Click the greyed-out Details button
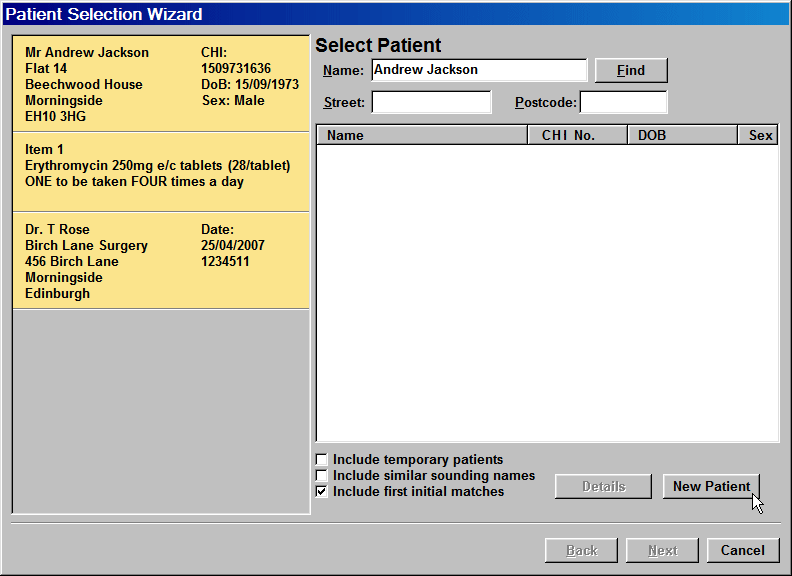The width and height of the screenshot is (792, 576). pyautogui.click(x=603, y=487)
